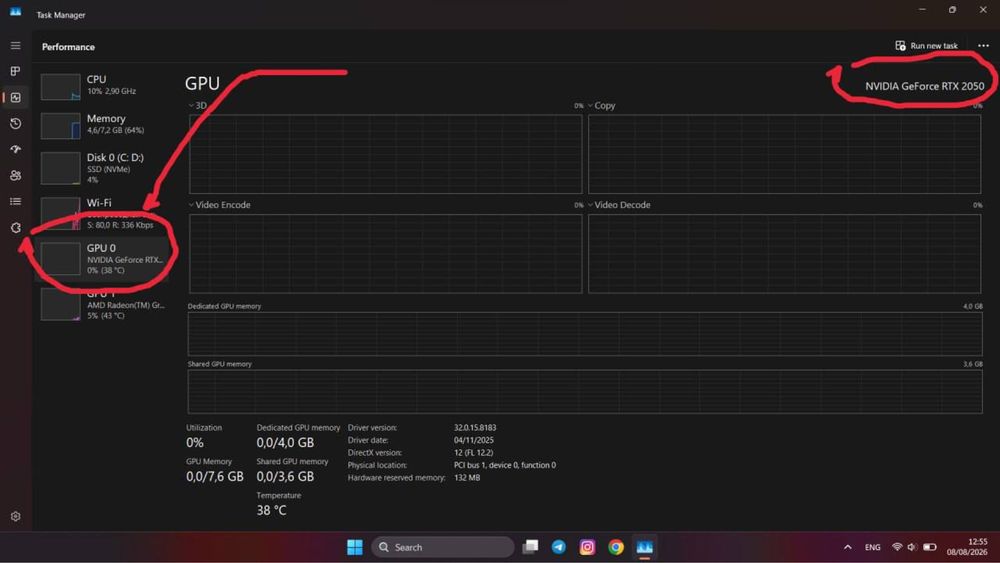Open App history page icon
1000x563 pixels.
click(x=15, y=124)
